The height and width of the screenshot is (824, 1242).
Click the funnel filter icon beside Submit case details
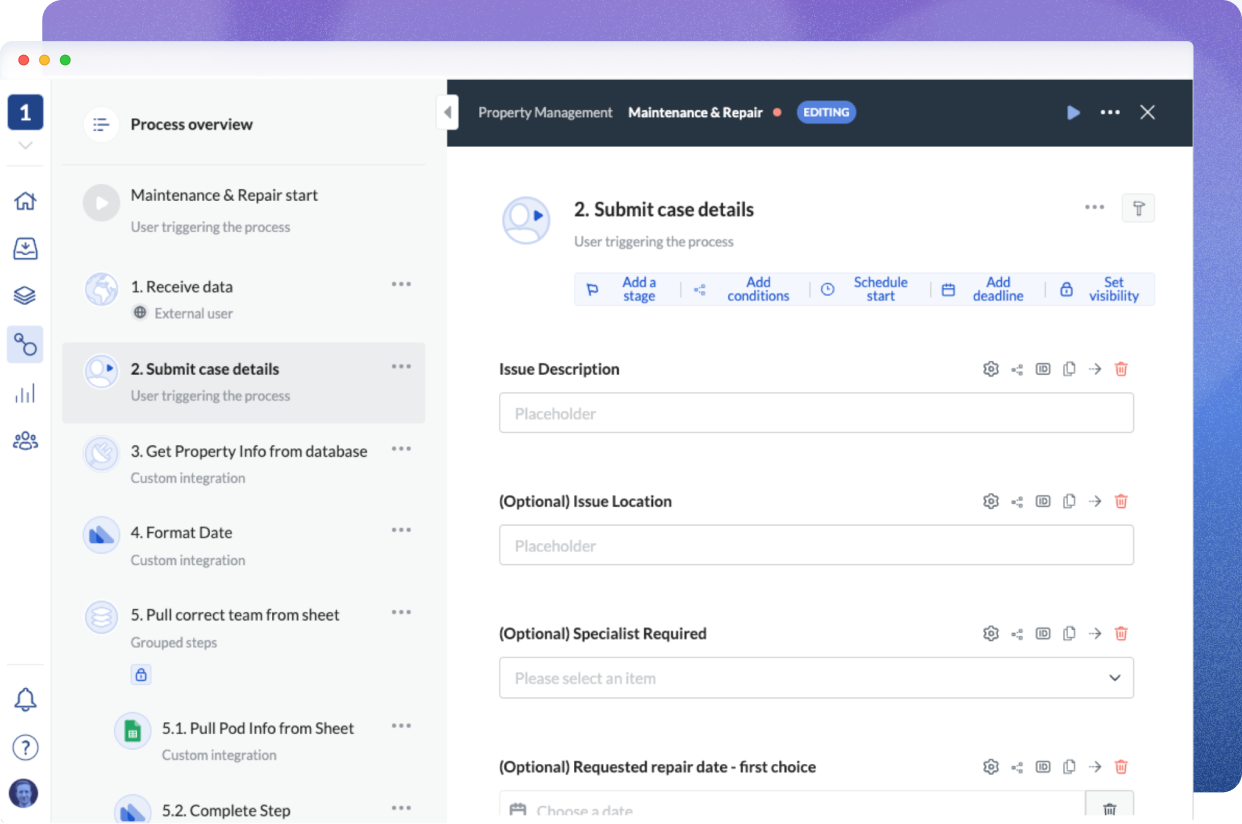1138,207
